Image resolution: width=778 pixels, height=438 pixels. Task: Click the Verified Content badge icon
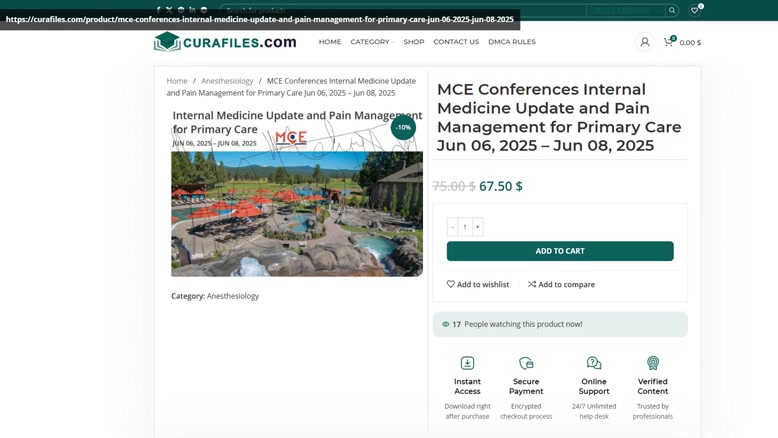[x=653, y=363]
